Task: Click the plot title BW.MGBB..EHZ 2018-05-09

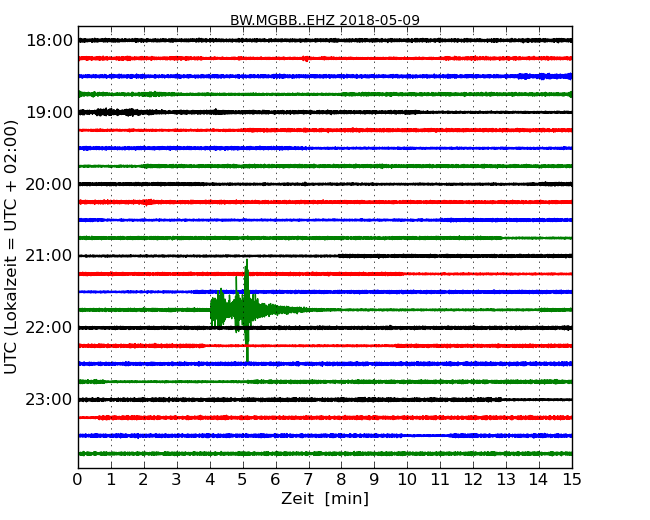Action: 325,20
